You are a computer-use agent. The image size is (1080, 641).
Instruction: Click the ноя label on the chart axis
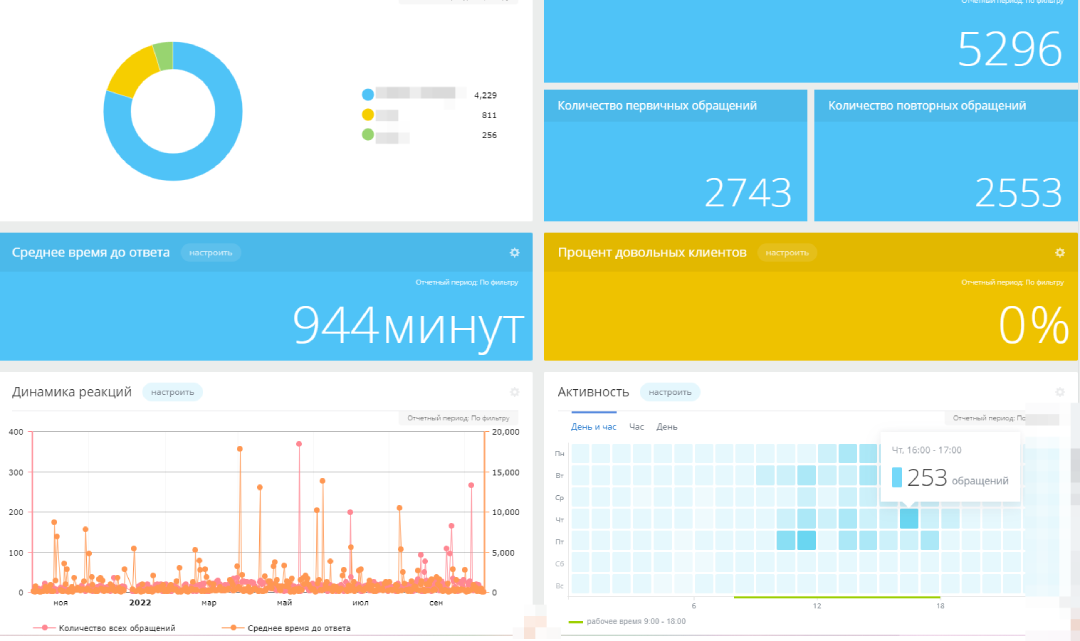point(61,602)
